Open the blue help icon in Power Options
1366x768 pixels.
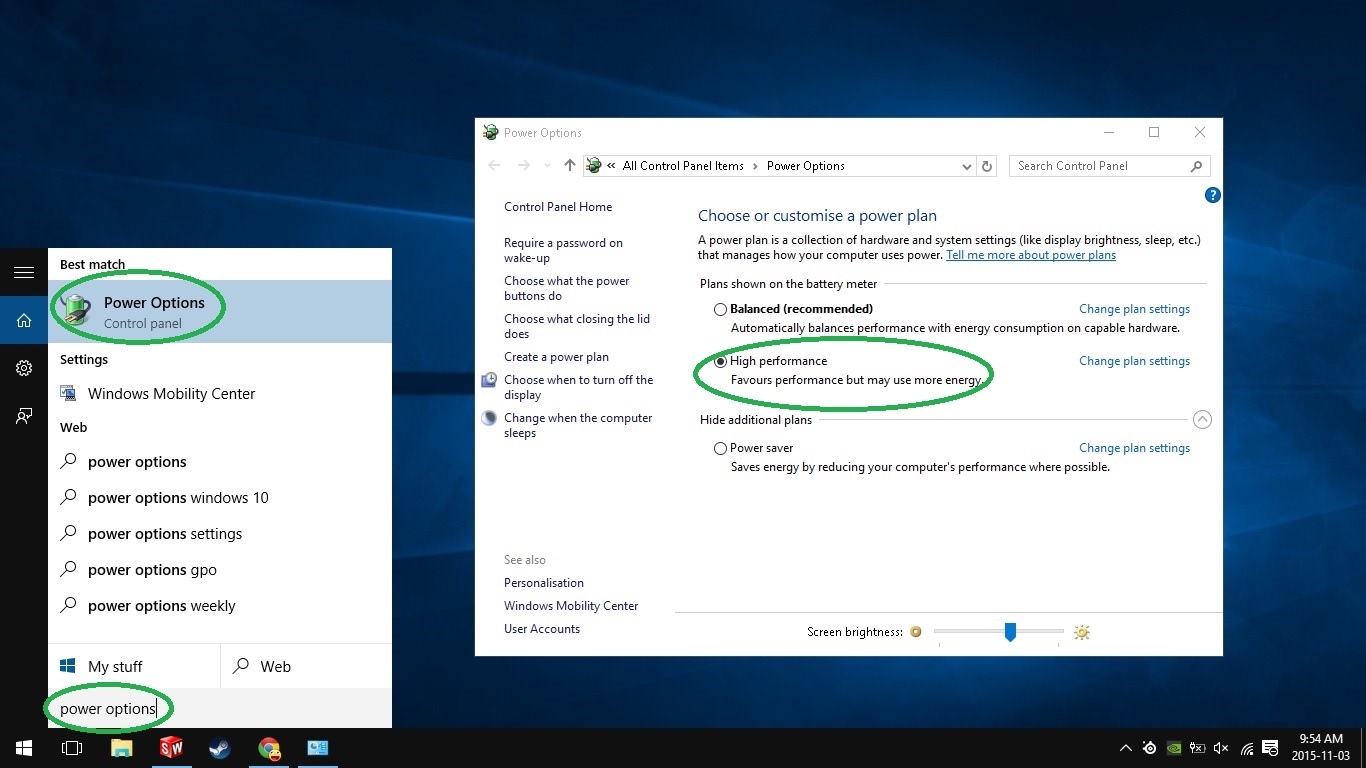(x=1213, y=196)
